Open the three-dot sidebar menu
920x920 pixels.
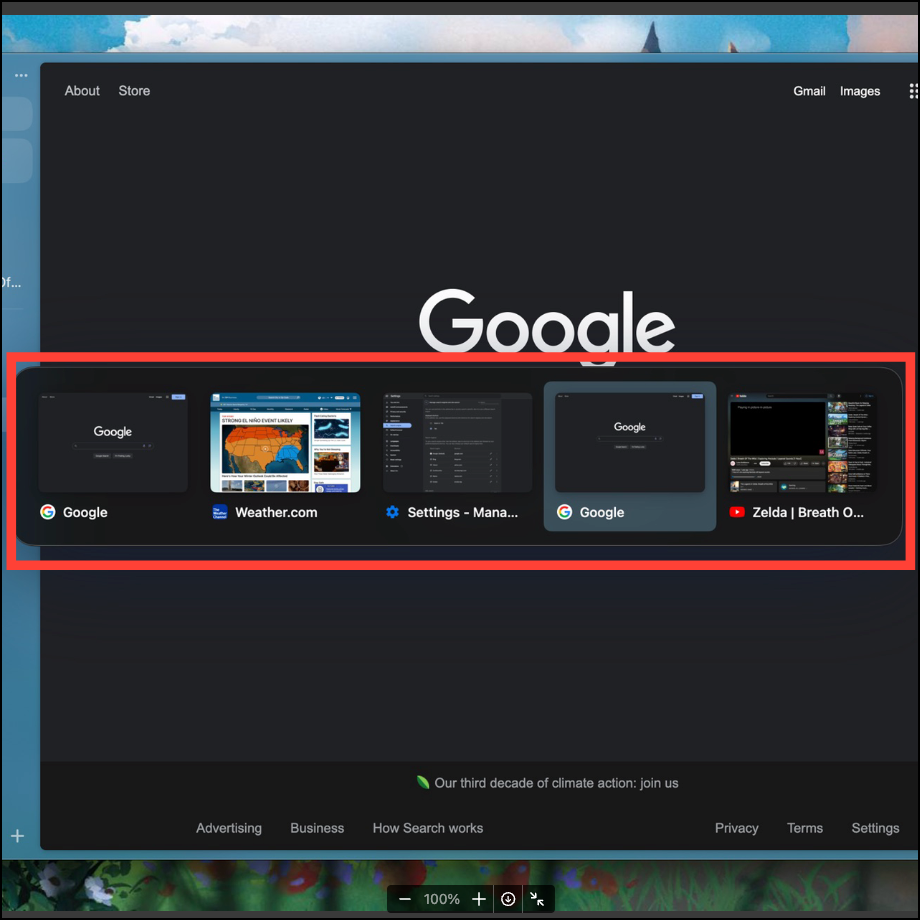(21, 76)
